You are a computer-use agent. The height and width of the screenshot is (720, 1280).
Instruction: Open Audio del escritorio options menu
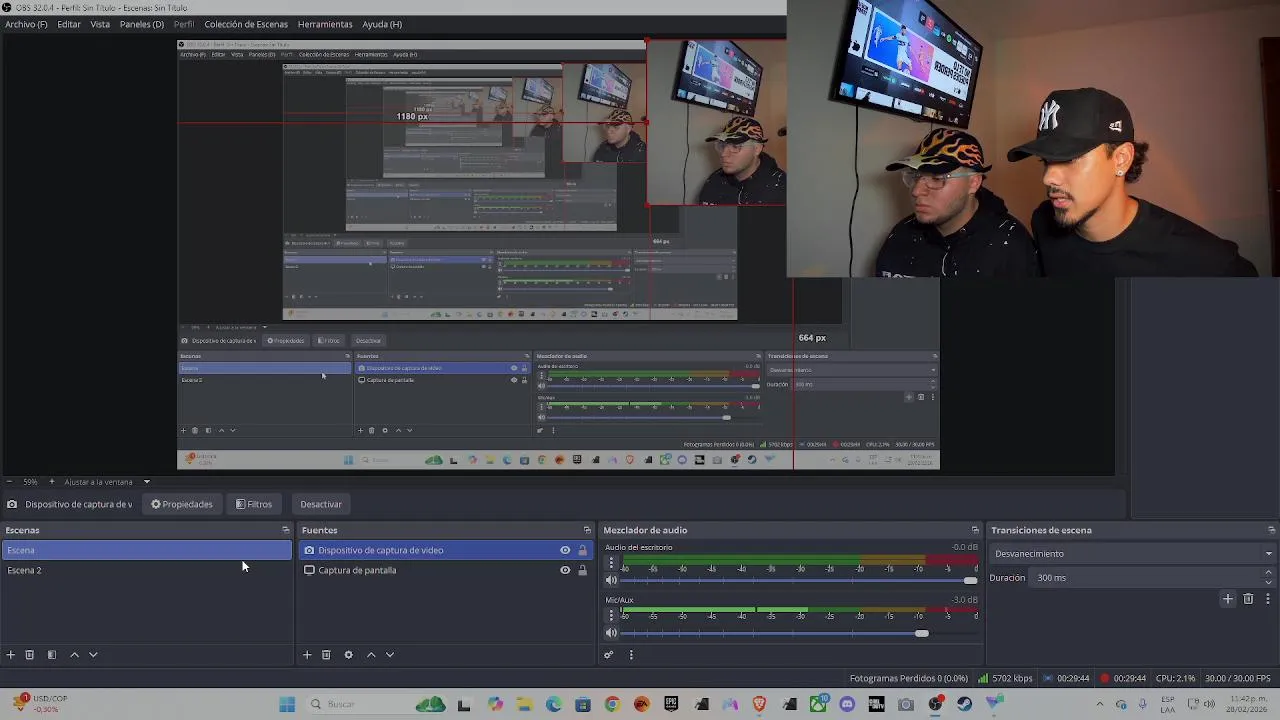pos(611,563)
